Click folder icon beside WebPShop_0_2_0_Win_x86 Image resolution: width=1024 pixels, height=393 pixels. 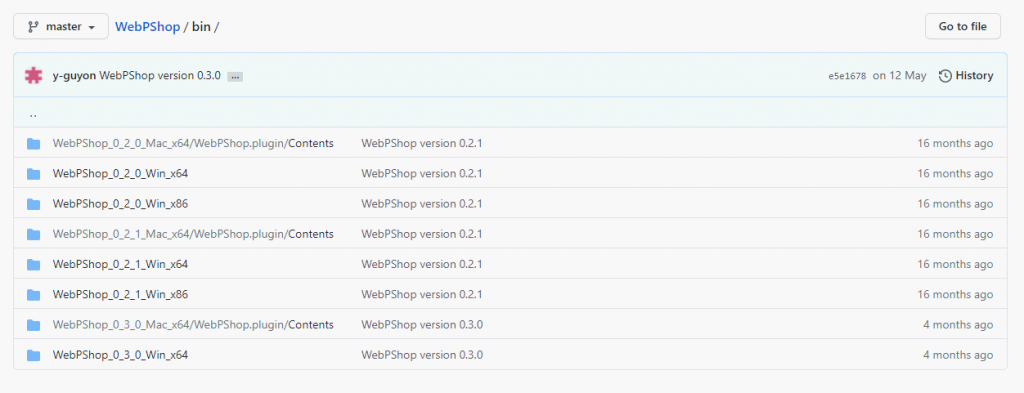(33, 204)
